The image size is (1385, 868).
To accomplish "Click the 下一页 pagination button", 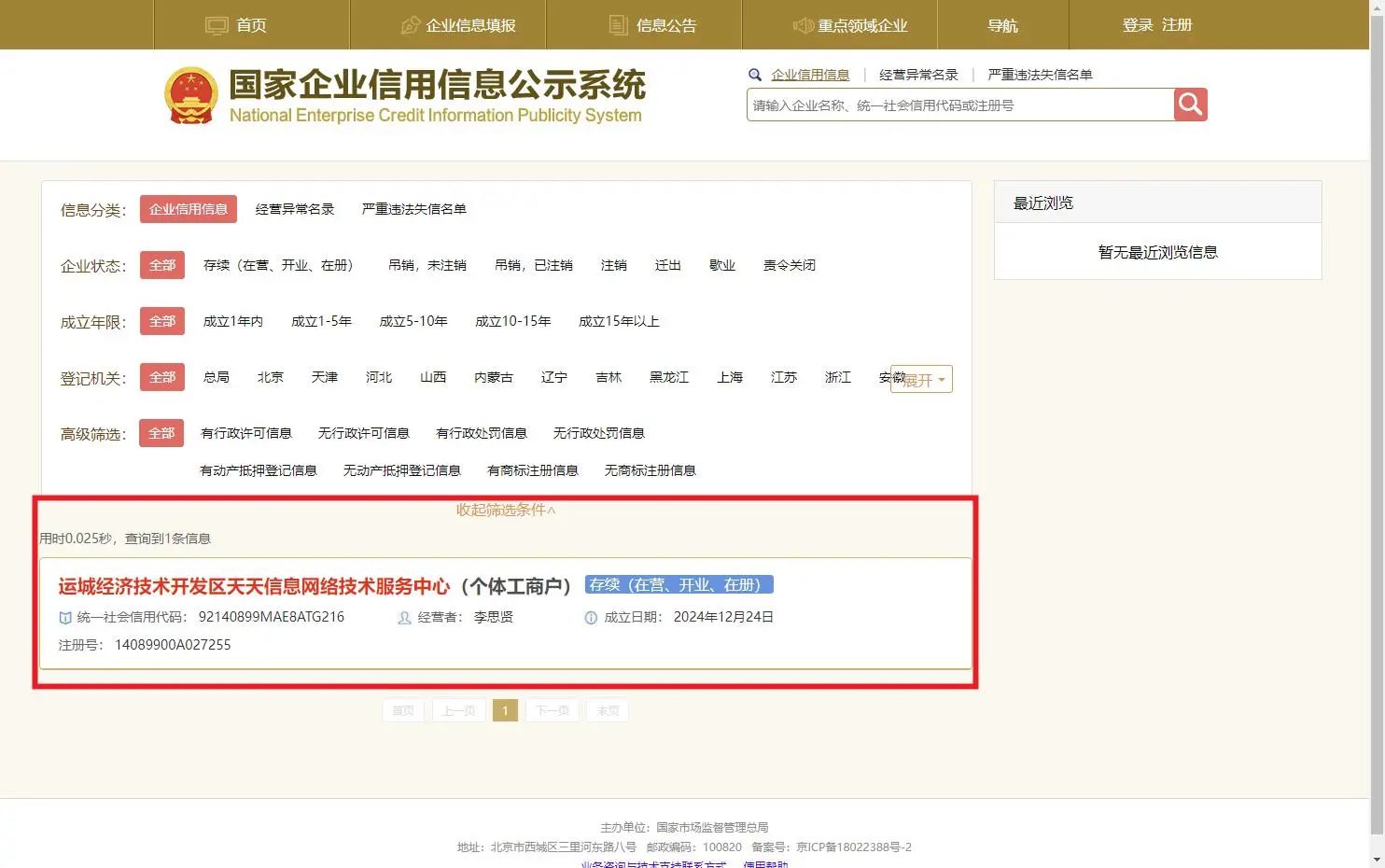I will 553,711.
